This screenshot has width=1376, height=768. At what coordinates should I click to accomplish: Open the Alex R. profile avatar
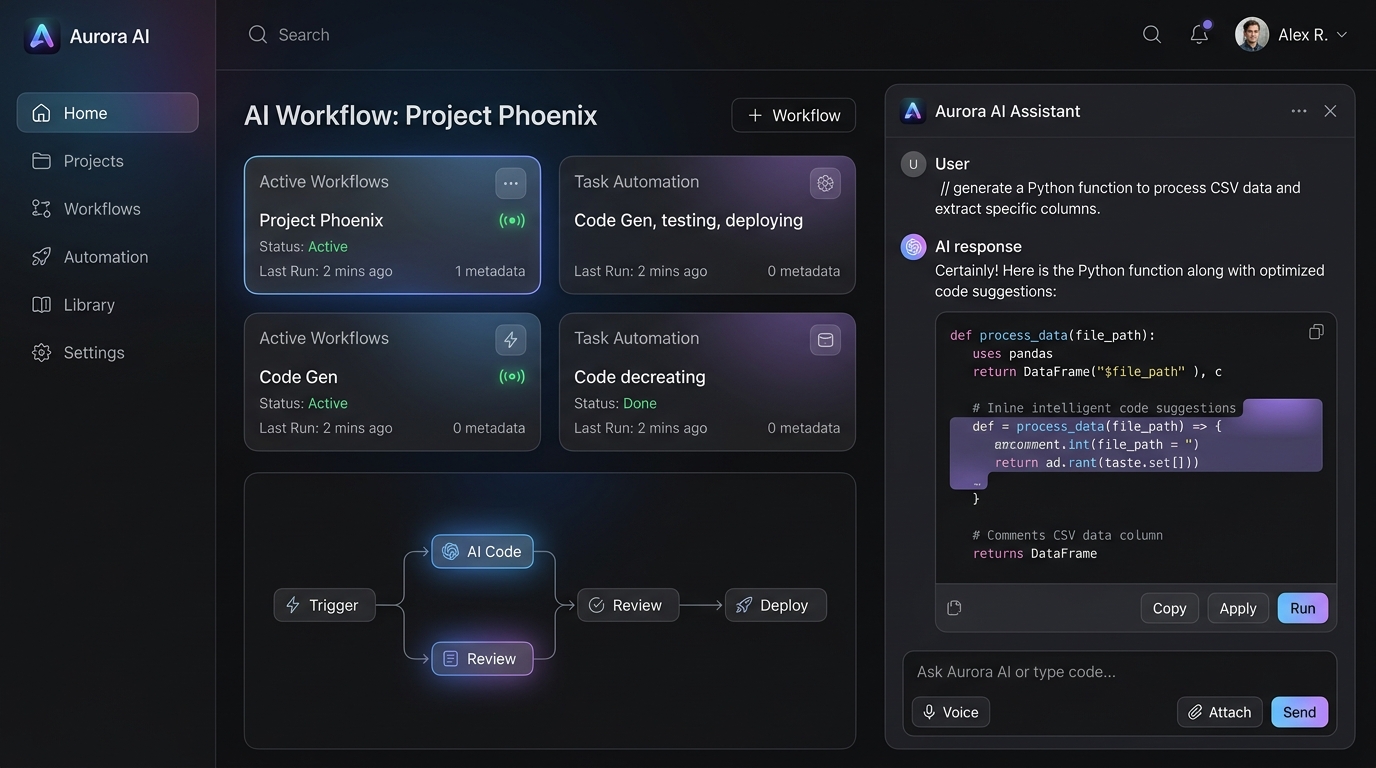point(1252,34)
